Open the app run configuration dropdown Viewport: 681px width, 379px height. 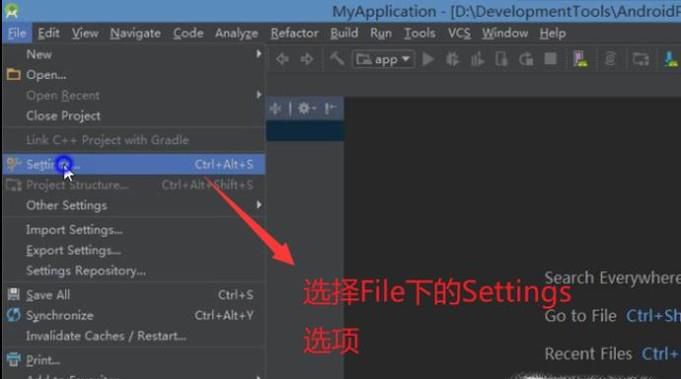[383, 59]
